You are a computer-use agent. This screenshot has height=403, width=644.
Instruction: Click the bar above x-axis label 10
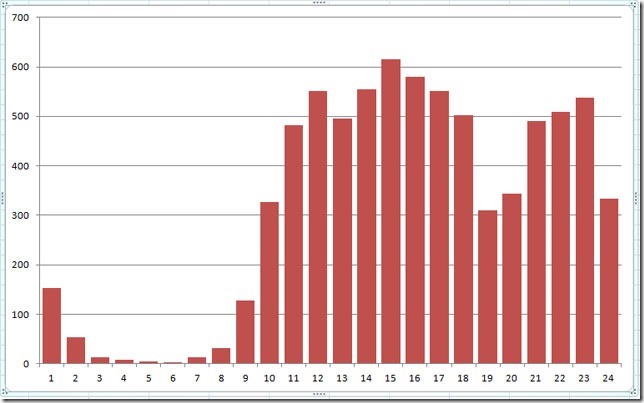(x=269, y=283)
